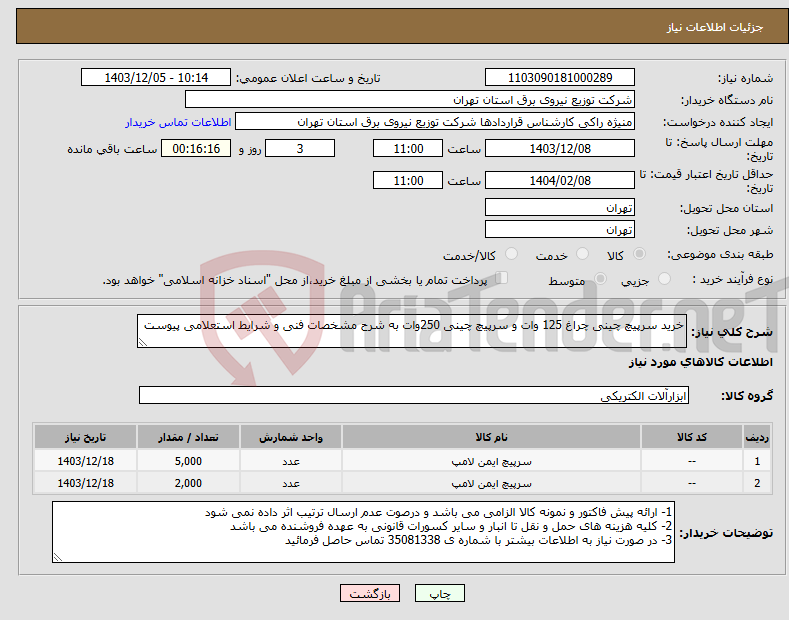Click the اطلاعات کالاهای مورد نیاز heading
This screenshot has height=620, width=789.
[700, 362]
